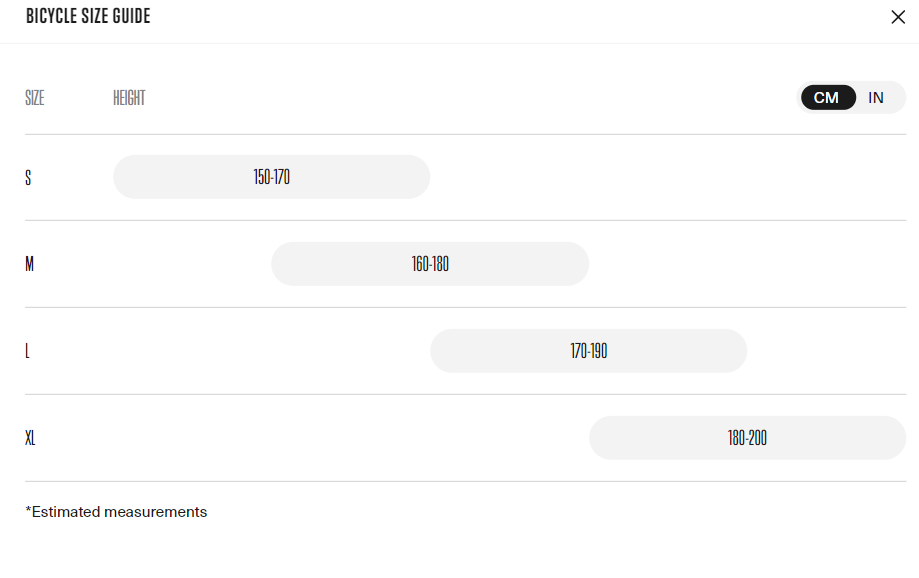Image resolution: width=919 pixels, height=578 pixels.
Task: Click the 170-190 height range bar
Action: (588, 351)
